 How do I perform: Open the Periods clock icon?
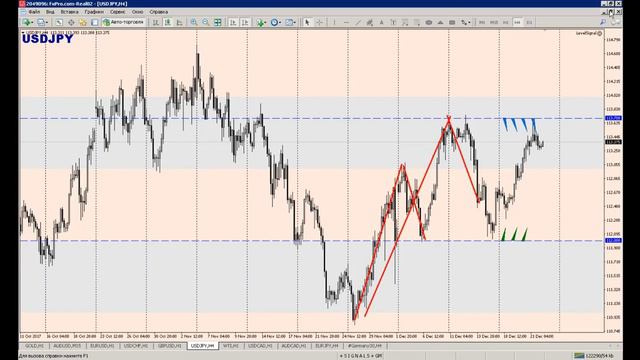[274, 22]
